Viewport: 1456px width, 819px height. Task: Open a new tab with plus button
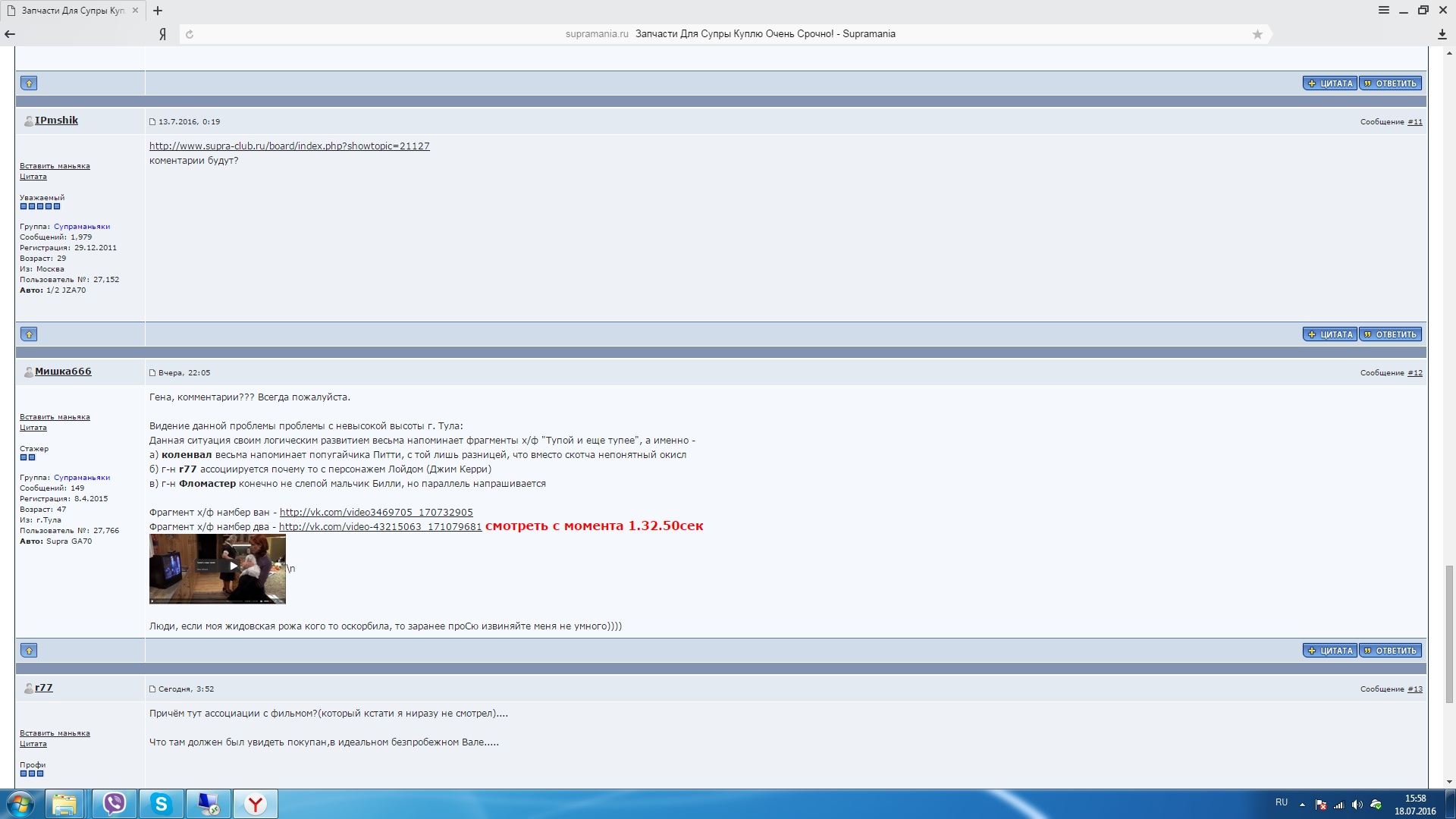tap(158, 11)
